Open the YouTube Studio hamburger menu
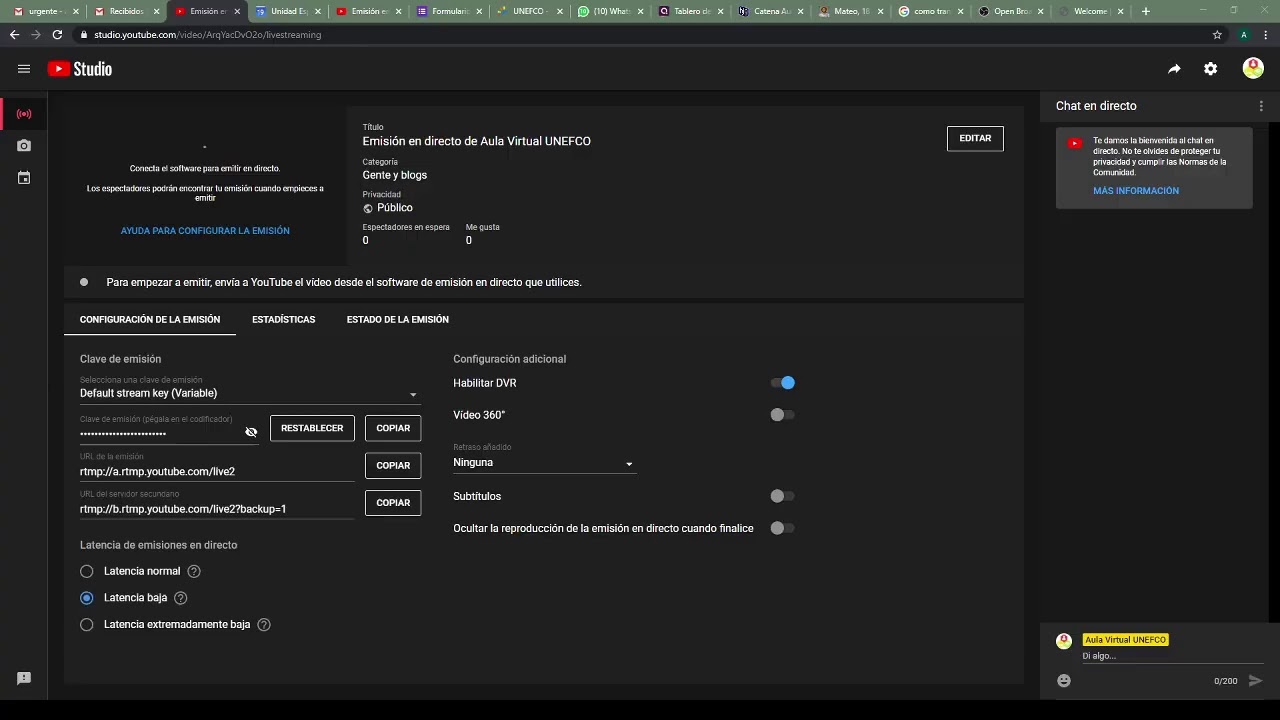 [24, 69]
